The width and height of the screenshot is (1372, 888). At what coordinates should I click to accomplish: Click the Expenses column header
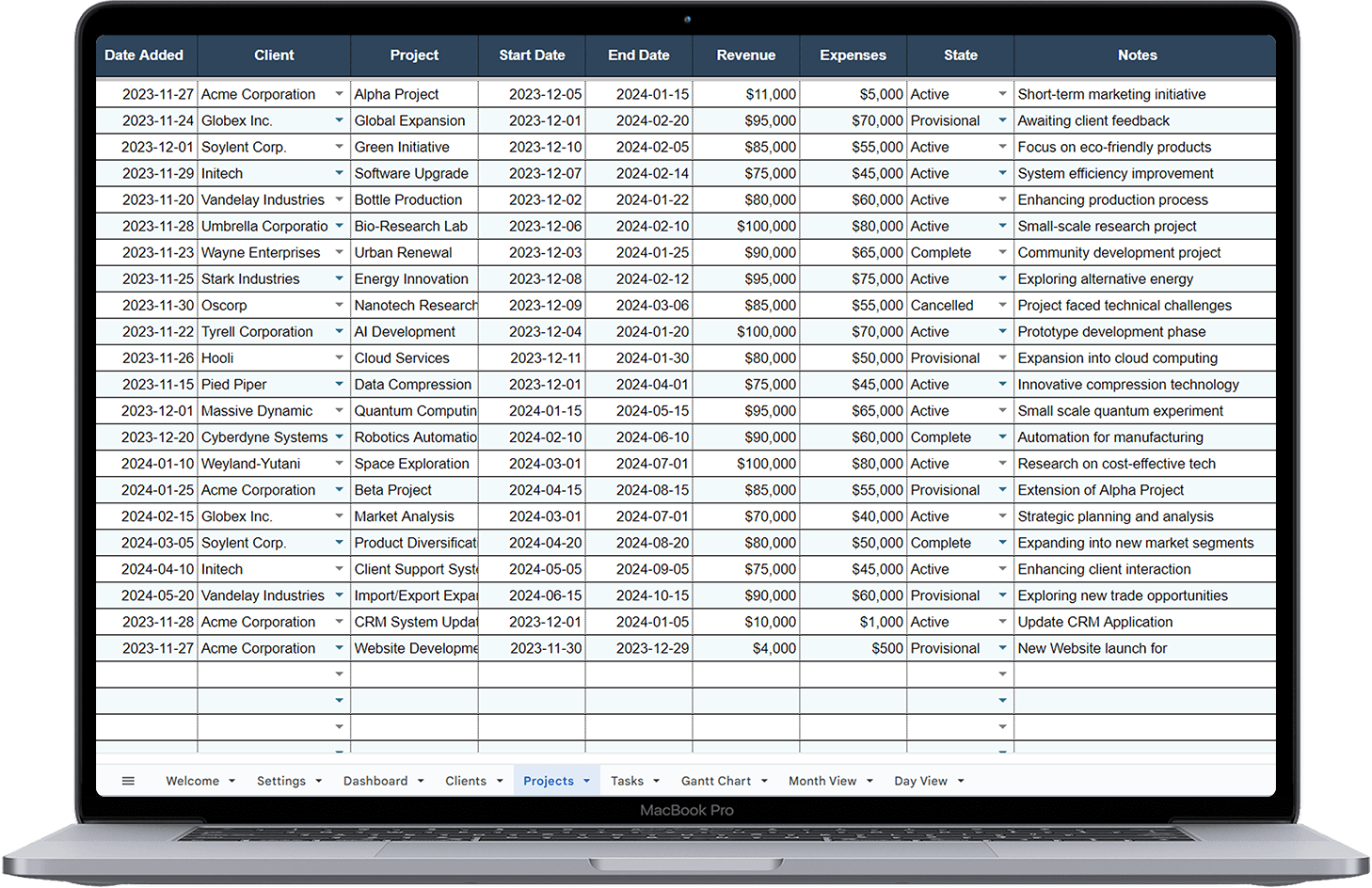[x=854, y=55]
